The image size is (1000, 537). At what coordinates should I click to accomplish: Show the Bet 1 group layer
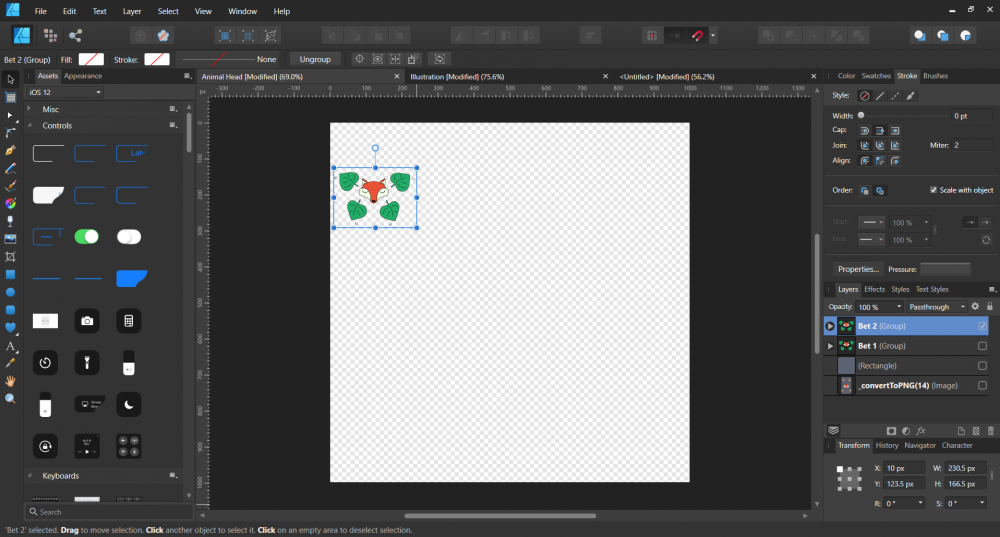coord(982,346)
